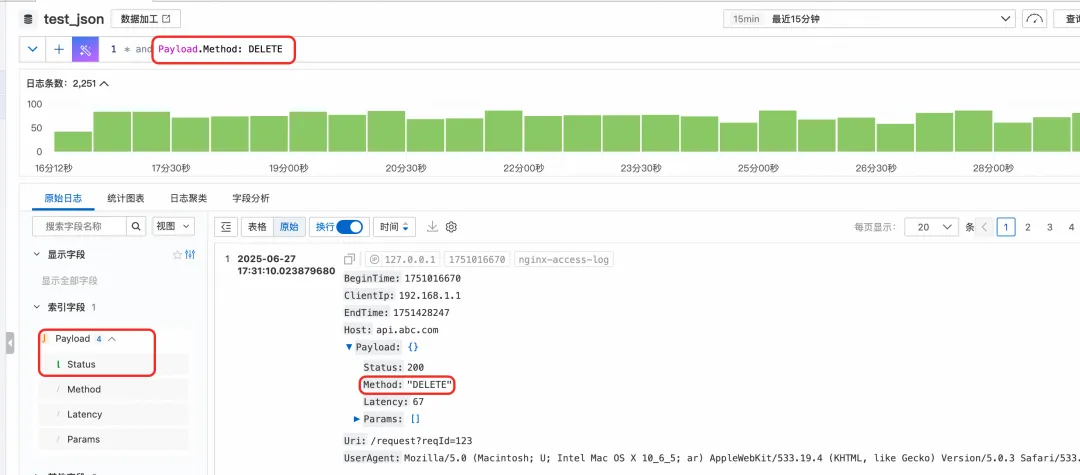1080x475 pixels.
Task: Open the 视图 view dropdown
Action: click(x=173, y=227)
